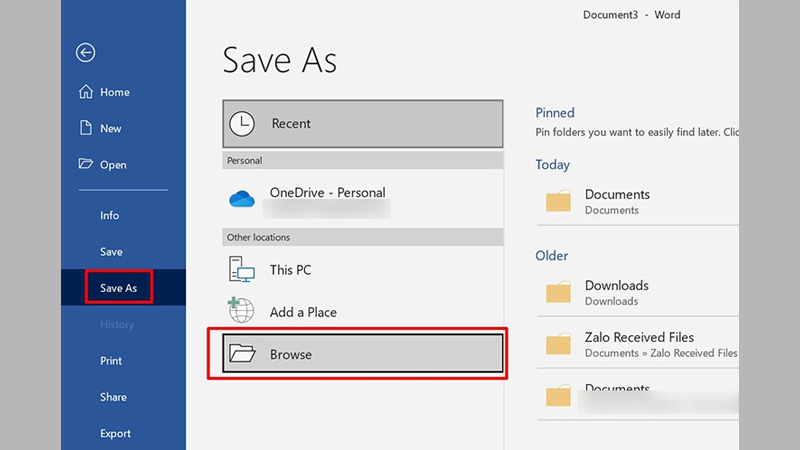The width and height of the screenshot is (800, 450).
Task: Open the Export option
Action: [115, 433]
